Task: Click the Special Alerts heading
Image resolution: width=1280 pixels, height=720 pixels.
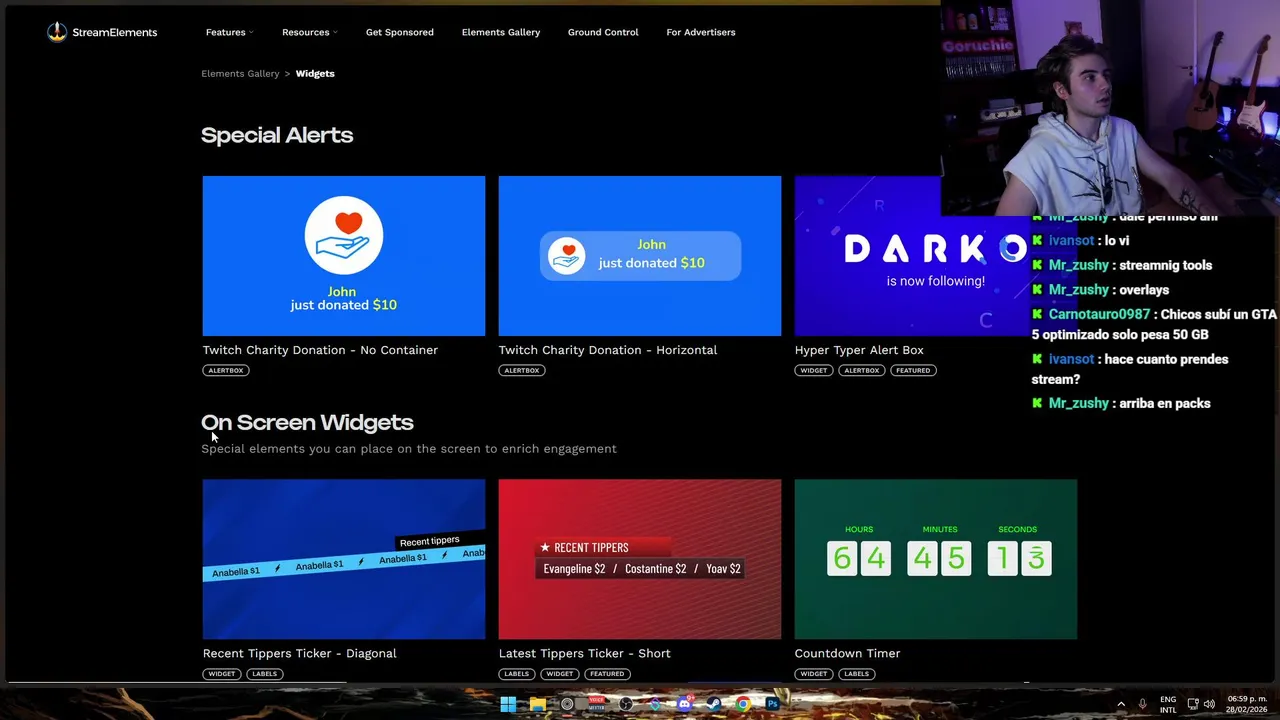Action: pyautogui.click(x=277, y=135)
